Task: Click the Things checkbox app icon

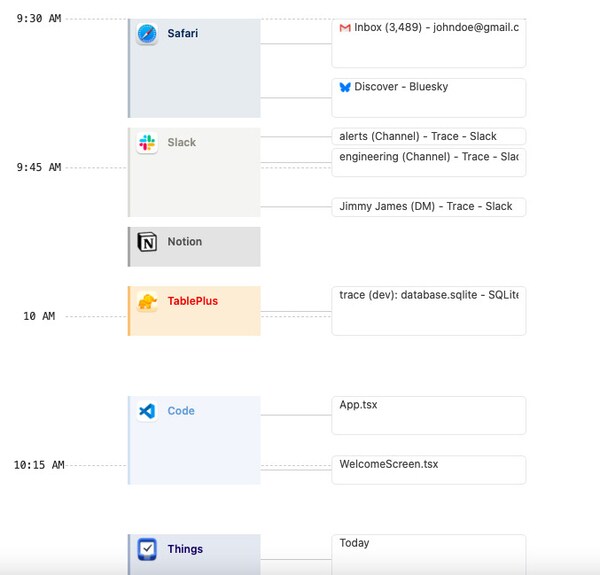Action: [147, 549]
